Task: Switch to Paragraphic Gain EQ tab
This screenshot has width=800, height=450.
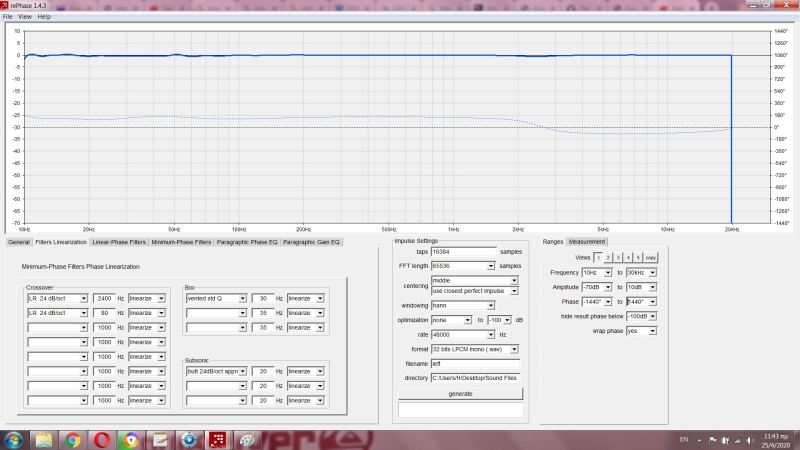Action: 311,242
